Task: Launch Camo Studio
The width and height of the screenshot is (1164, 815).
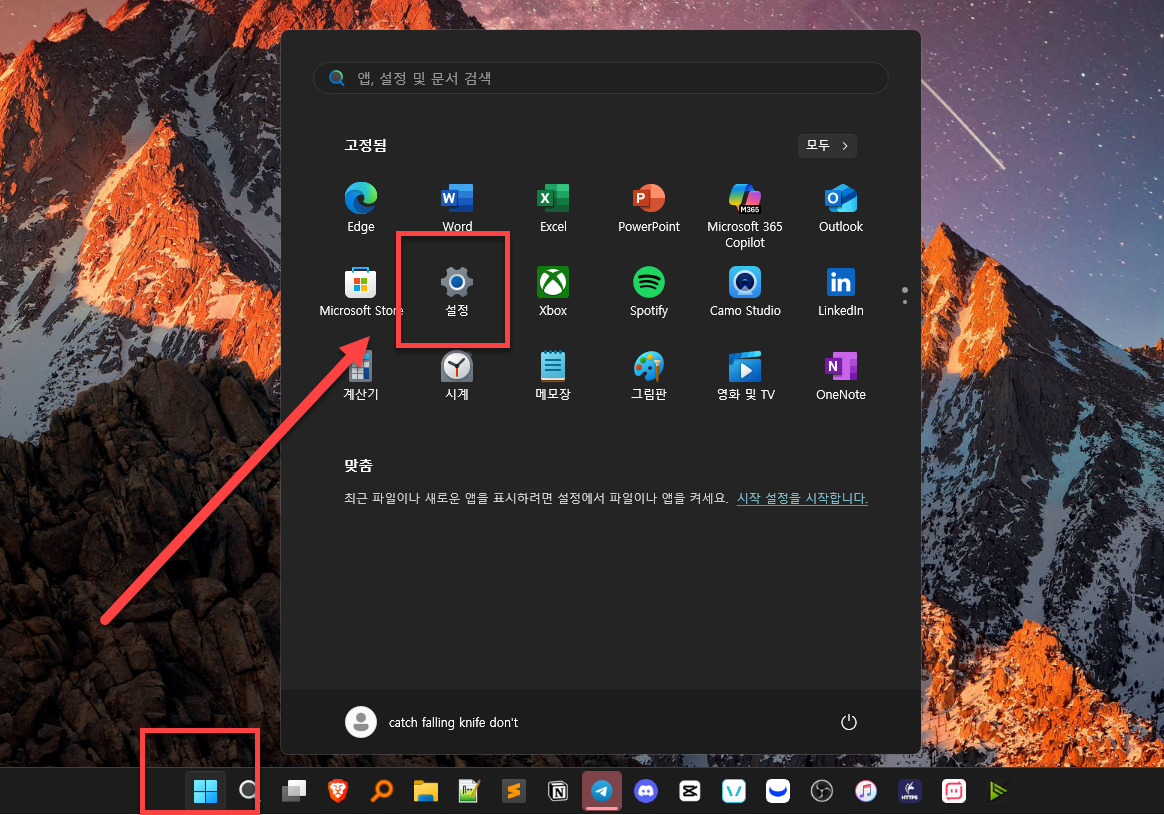Action: coord(745,292)
